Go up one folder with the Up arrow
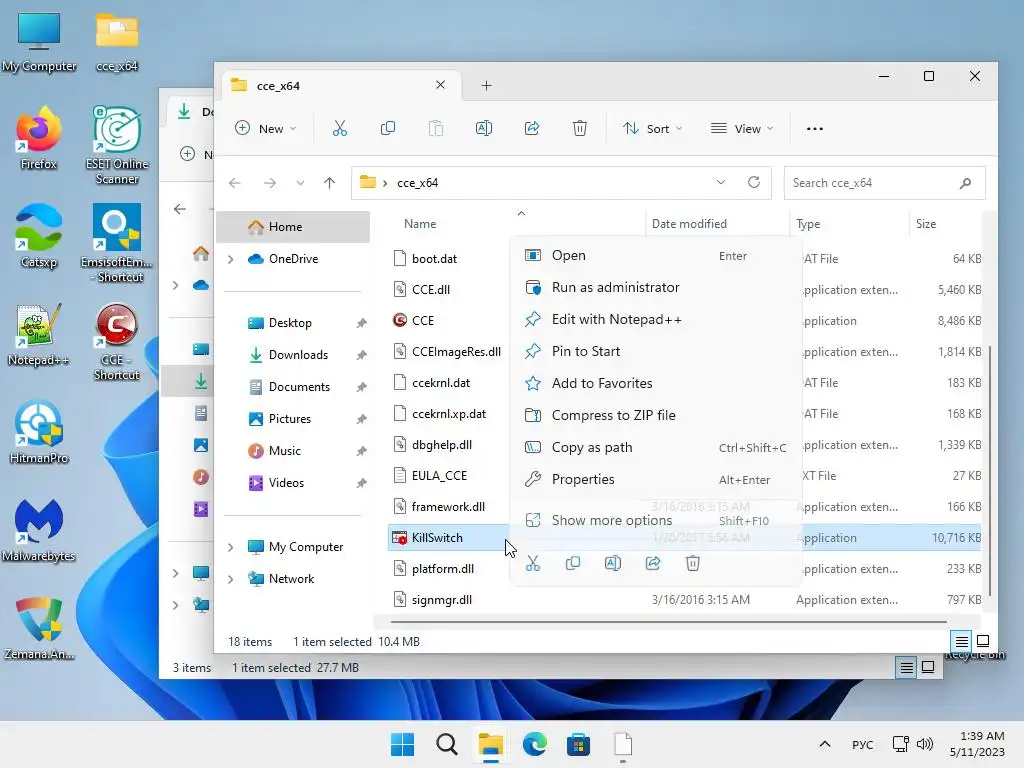Screen dimensions: 1024x768 coord(329,183)
